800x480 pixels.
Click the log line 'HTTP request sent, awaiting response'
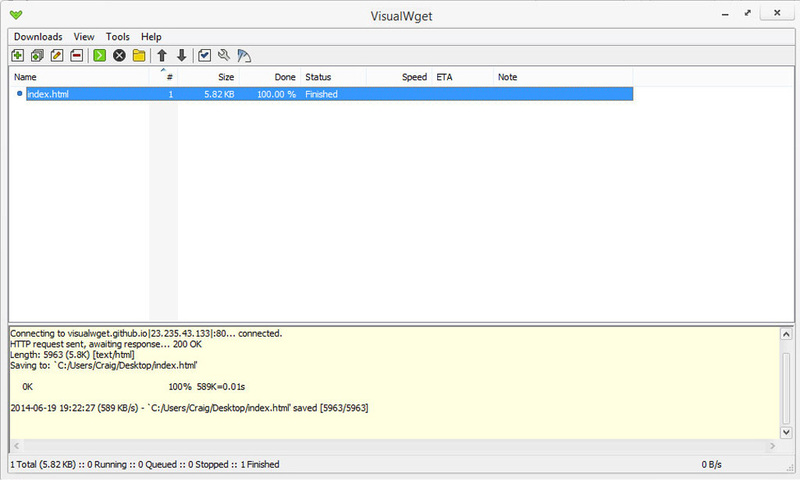(106, 344)
